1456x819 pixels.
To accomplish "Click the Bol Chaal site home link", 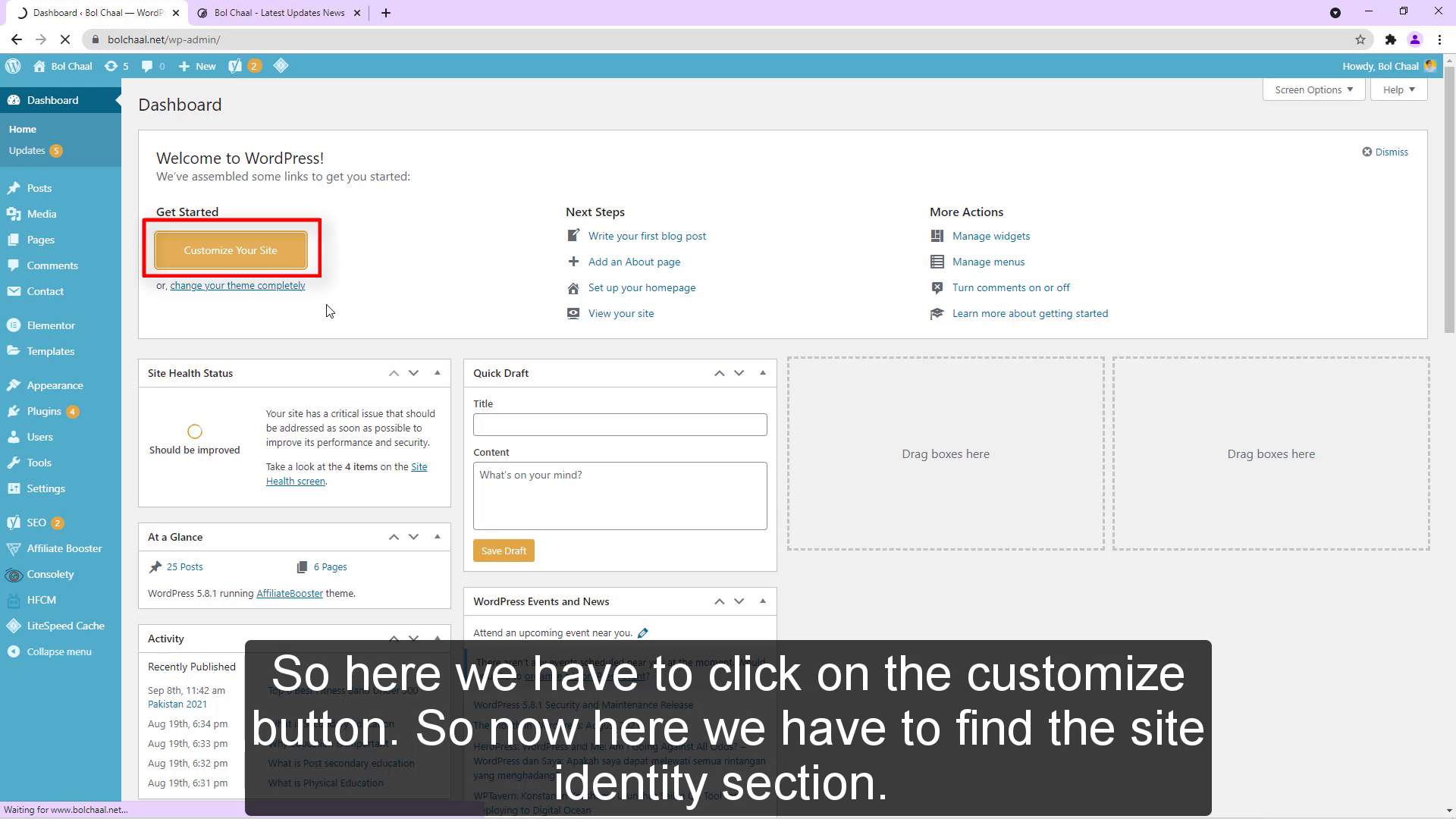I will [x=63, y=66].
